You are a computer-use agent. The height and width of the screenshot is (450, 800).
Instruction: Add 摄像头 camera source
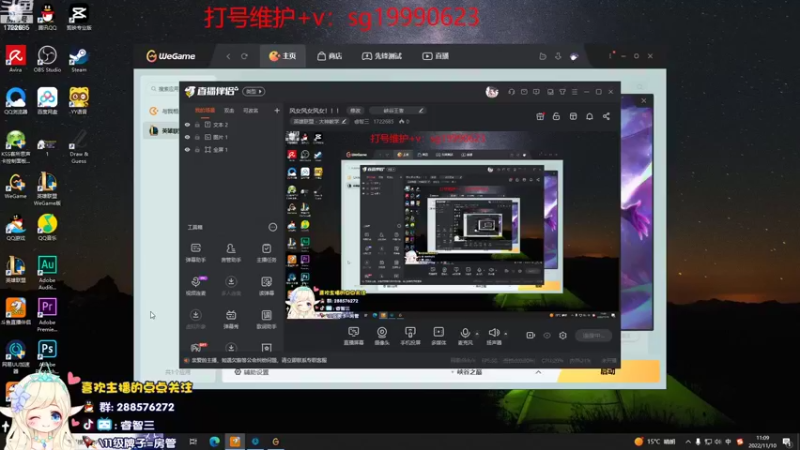(382, 336)
